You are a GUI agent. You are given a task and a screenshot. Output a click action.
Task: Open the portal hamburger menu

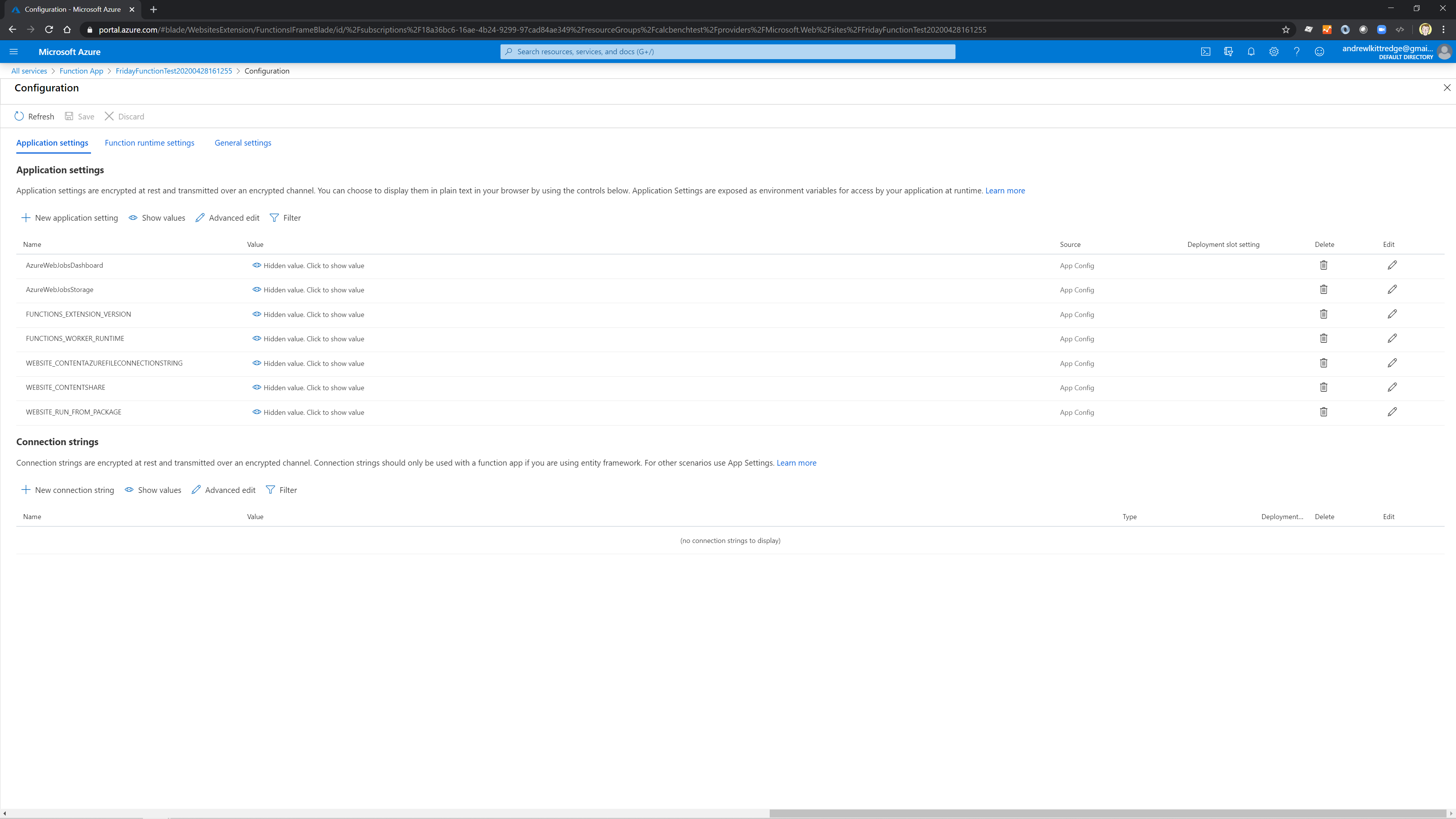pos(14,52)
